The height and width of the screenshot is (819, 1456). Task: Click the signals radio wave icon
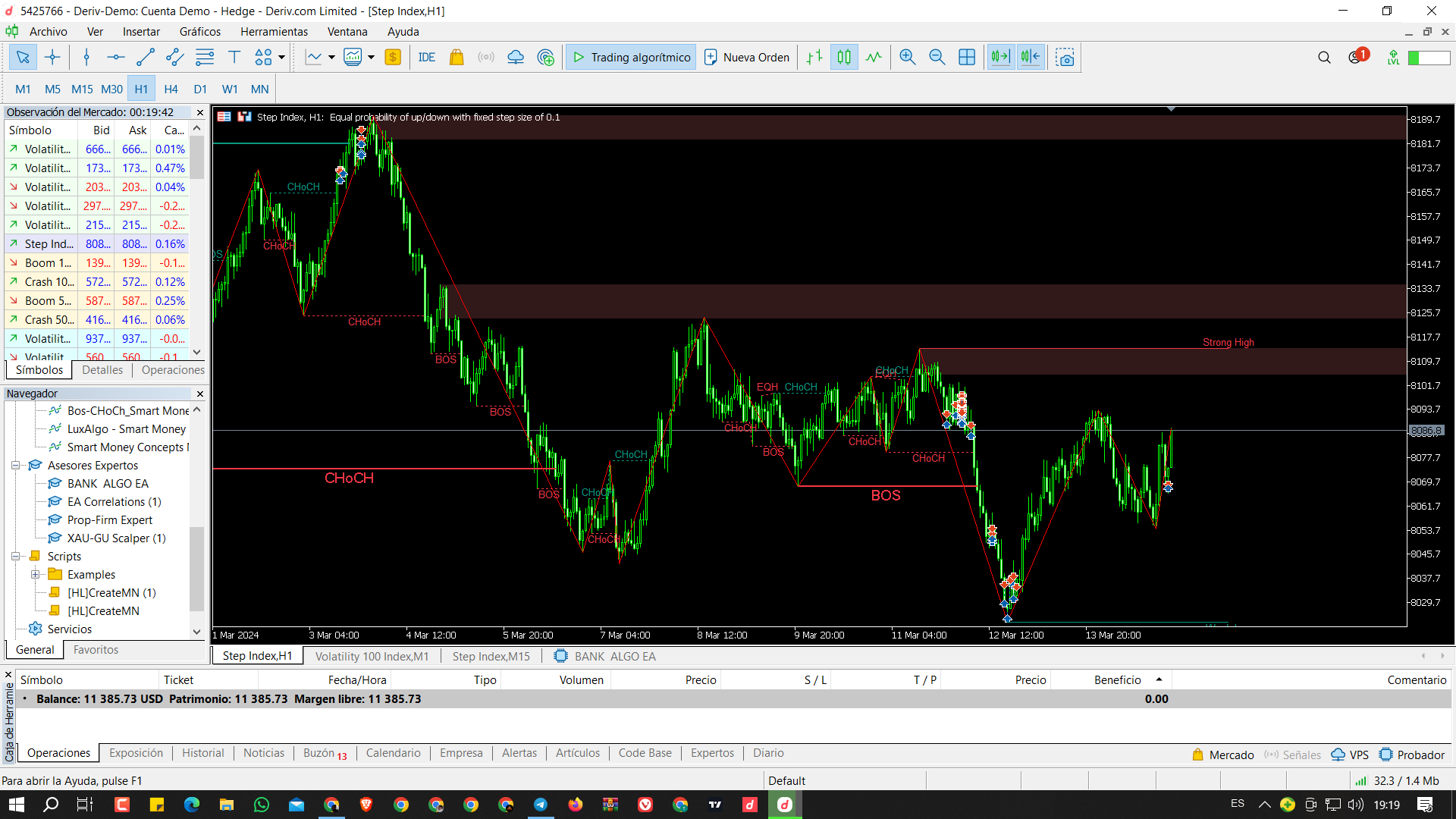486,58
